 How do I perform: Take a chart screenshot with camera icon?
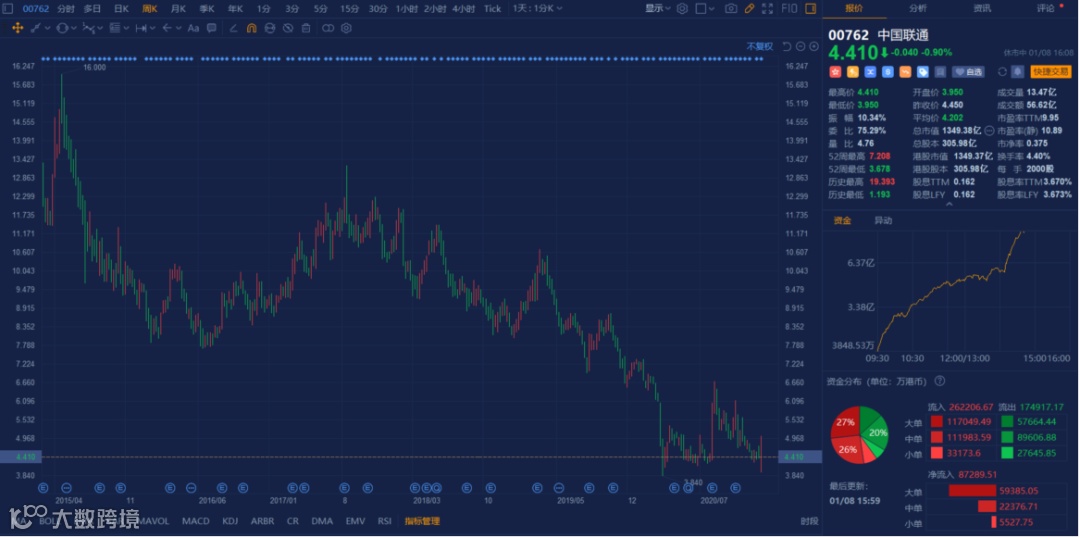731,8
